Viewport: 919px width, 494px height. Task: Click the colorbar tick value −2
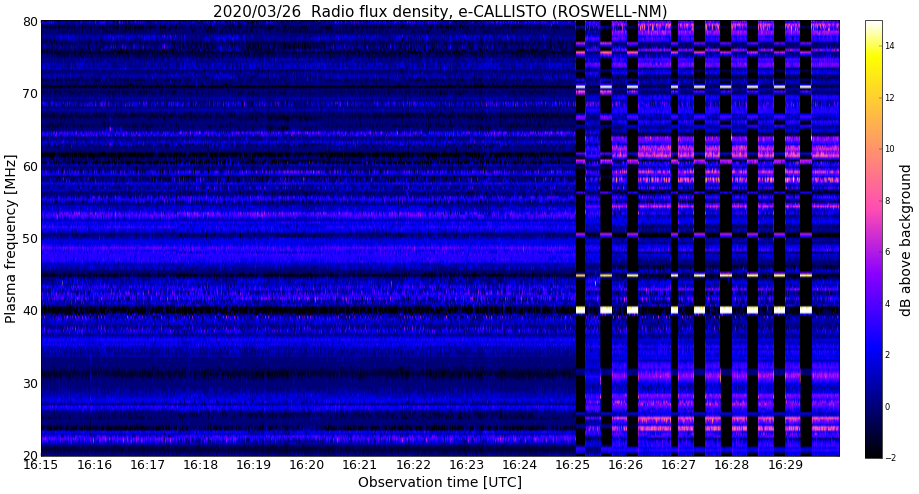tap(890, 458)
